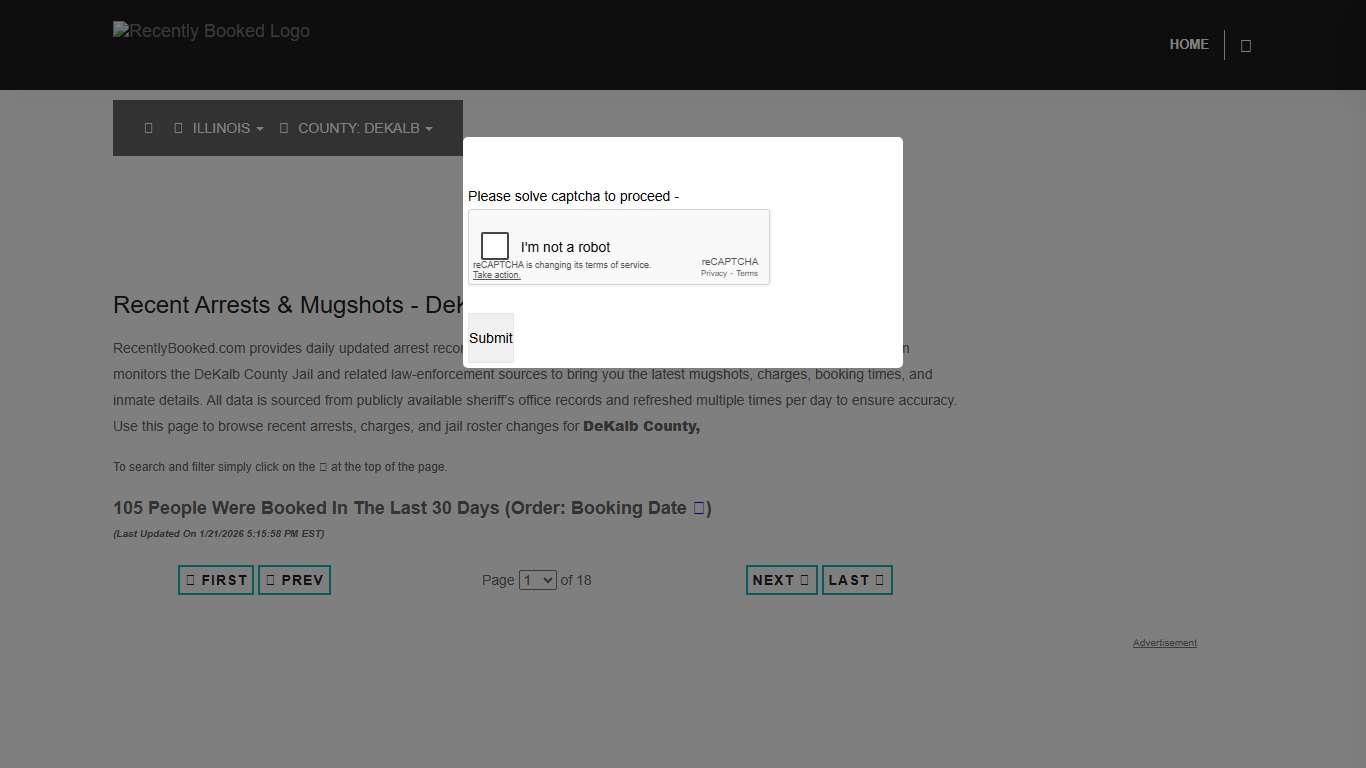Click the state icon beside ILLINOIS
The width and height of the screenshot is (1366, 768).
tap(178, 128)
